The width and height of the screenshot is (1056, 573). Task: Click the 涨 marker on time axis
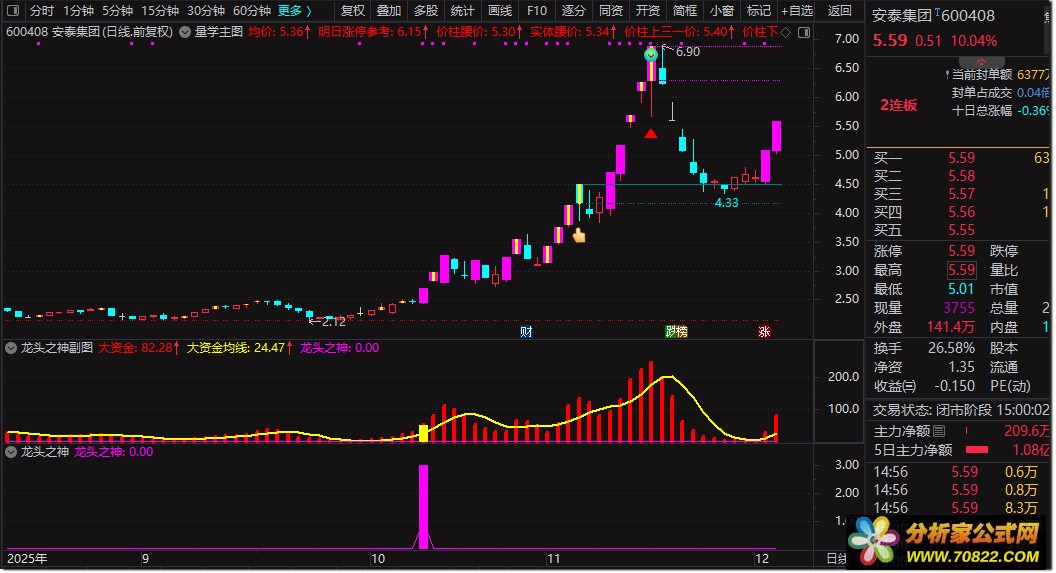[764, 331]
